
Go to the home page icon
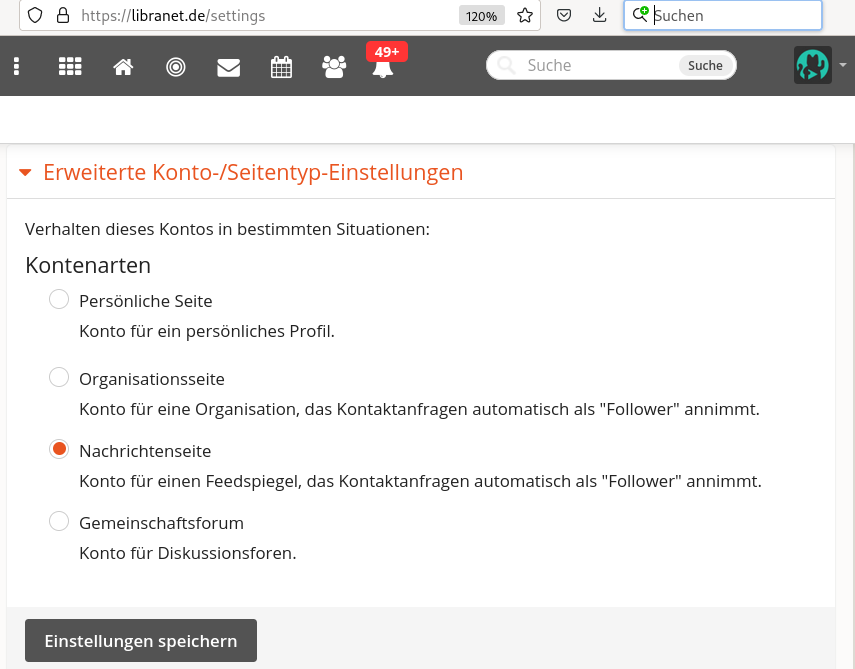(x=123, y=67)
